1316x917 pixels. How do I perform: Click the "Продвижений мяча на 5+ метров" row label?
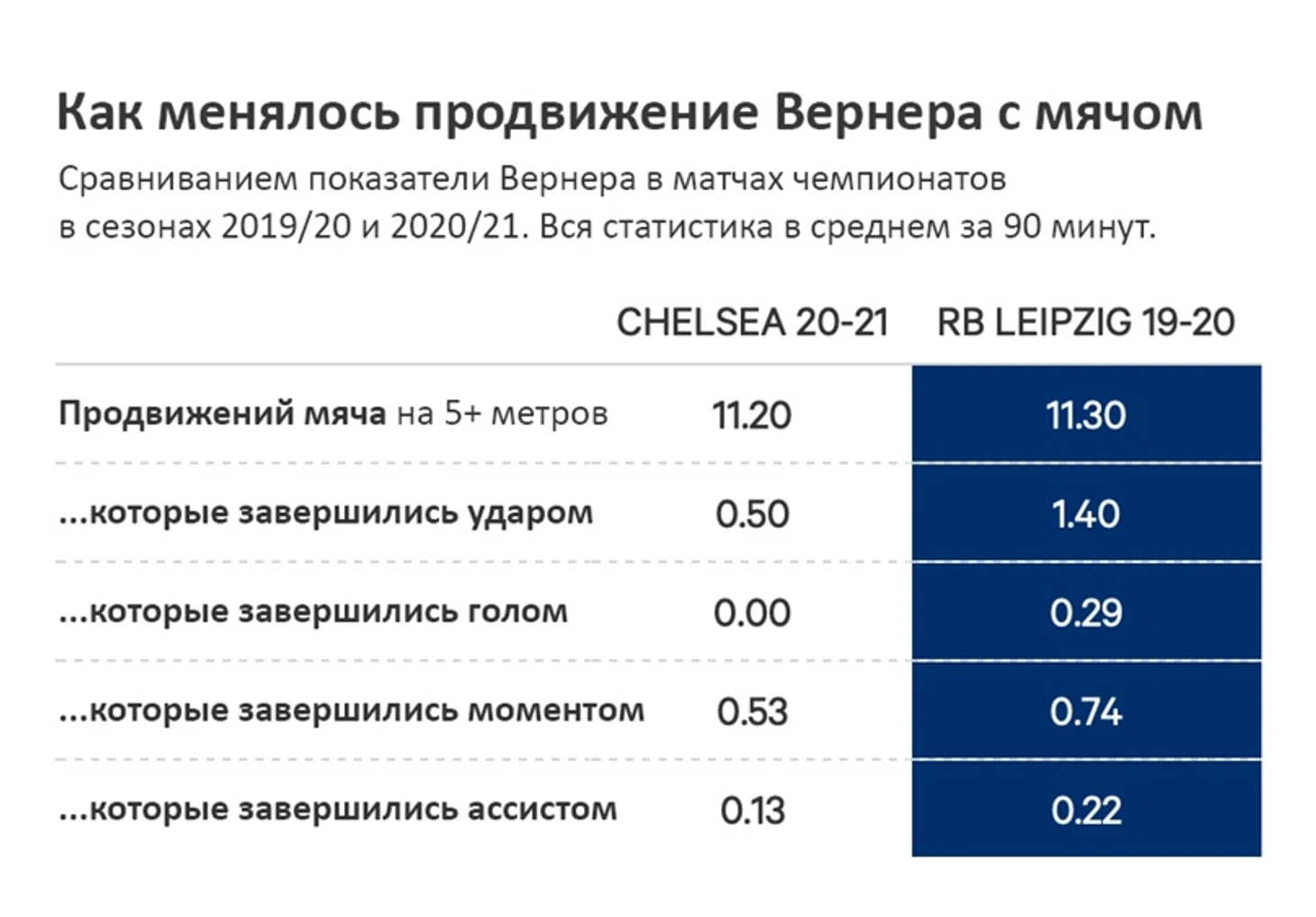(333, 414)
